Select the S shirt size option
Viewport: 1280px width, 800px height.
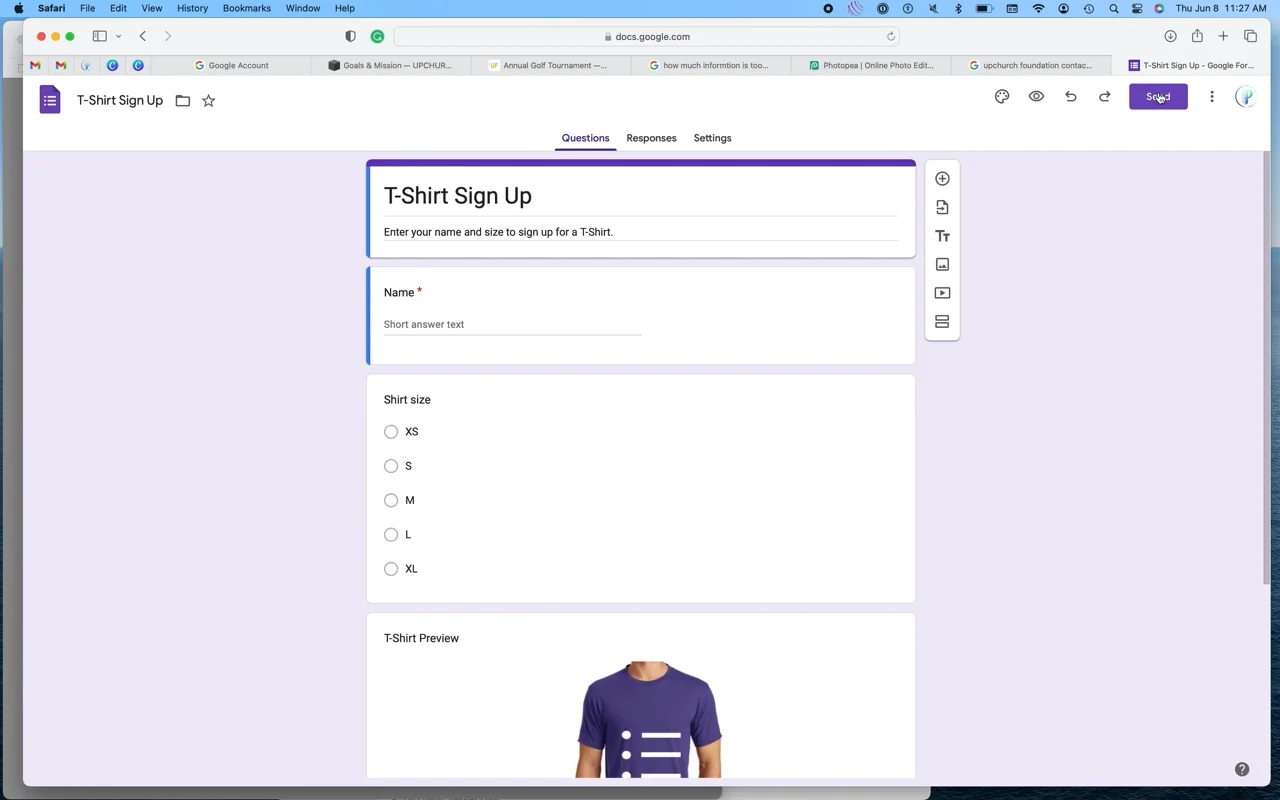(391, 466)
